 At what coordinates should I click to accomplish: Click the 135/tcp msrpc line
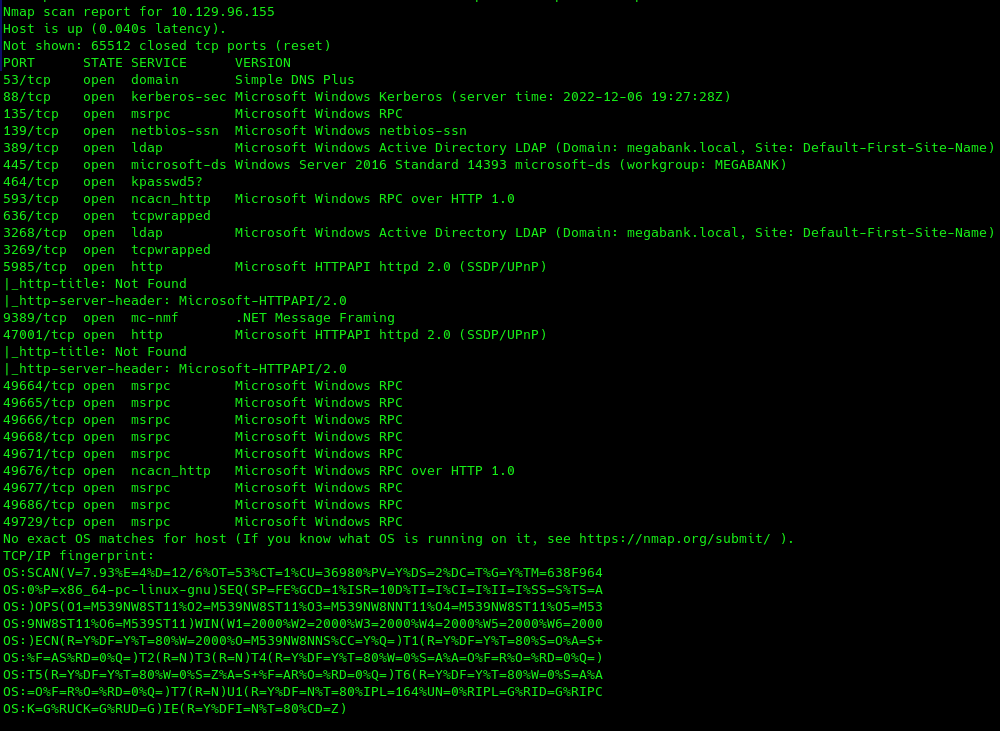coord(203,114)
